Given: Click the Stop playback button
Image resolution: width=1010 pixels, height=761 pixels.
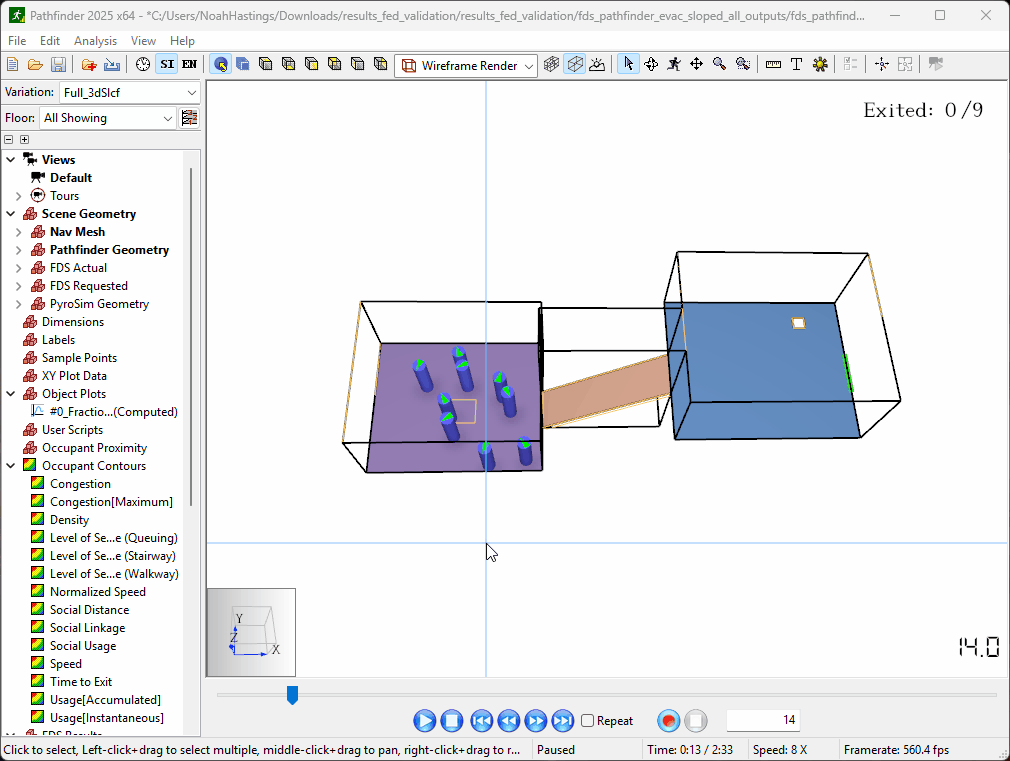Looking at the screenshot, I should pyautogui.click(x=452, y=721).
